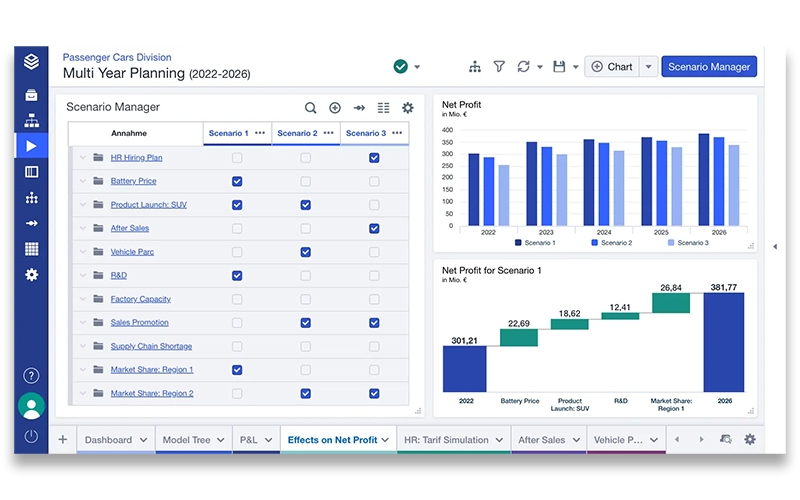This screenshot has height=500, width=800.
Task: Click the Scenario Manager button
Action: coord(708,67)
